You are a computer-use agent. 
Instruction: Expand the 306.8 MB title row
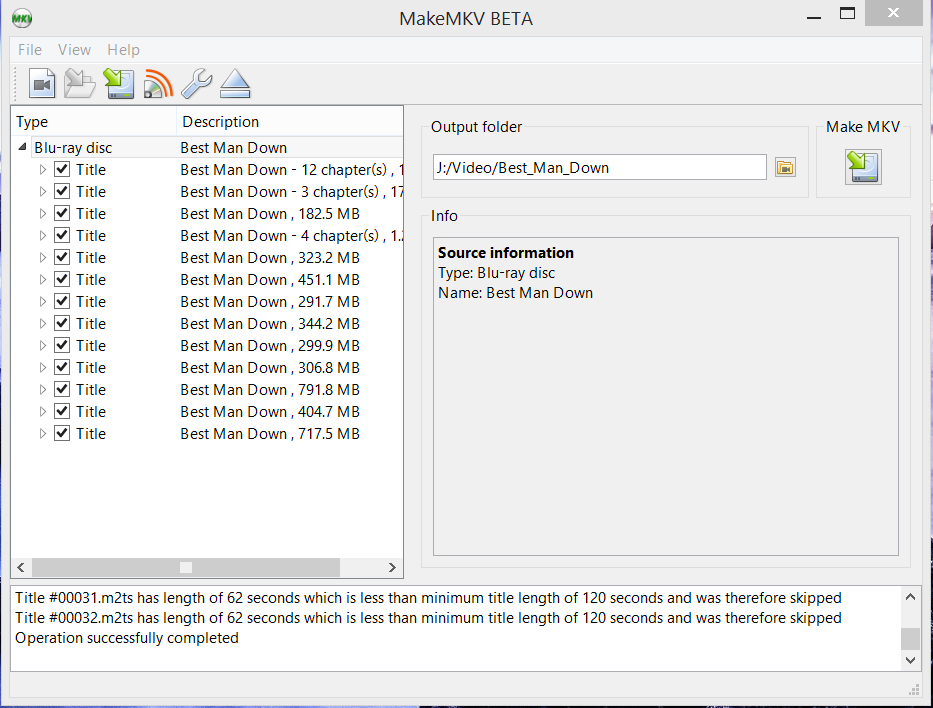(42, 368)
